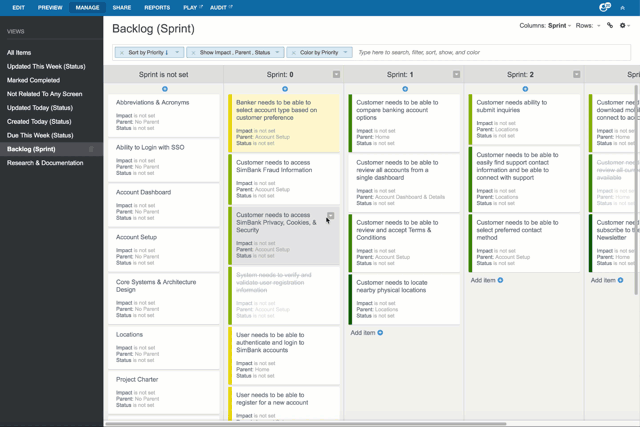Open the Project Charter card
Screen dimensions: 640x427
[164, 392]
